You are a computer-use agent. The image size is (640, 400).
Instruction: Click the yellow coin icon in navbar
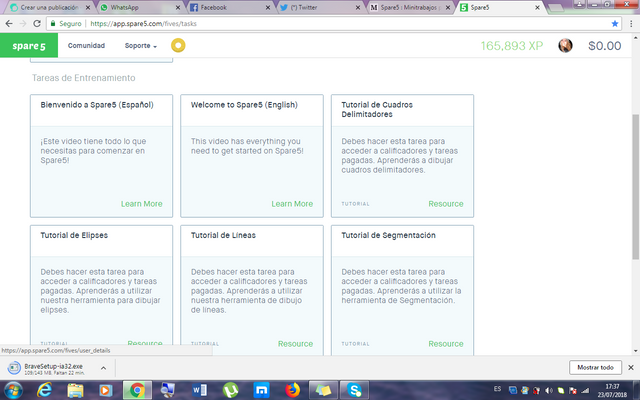pyautogui.click(x=178, y=45)
